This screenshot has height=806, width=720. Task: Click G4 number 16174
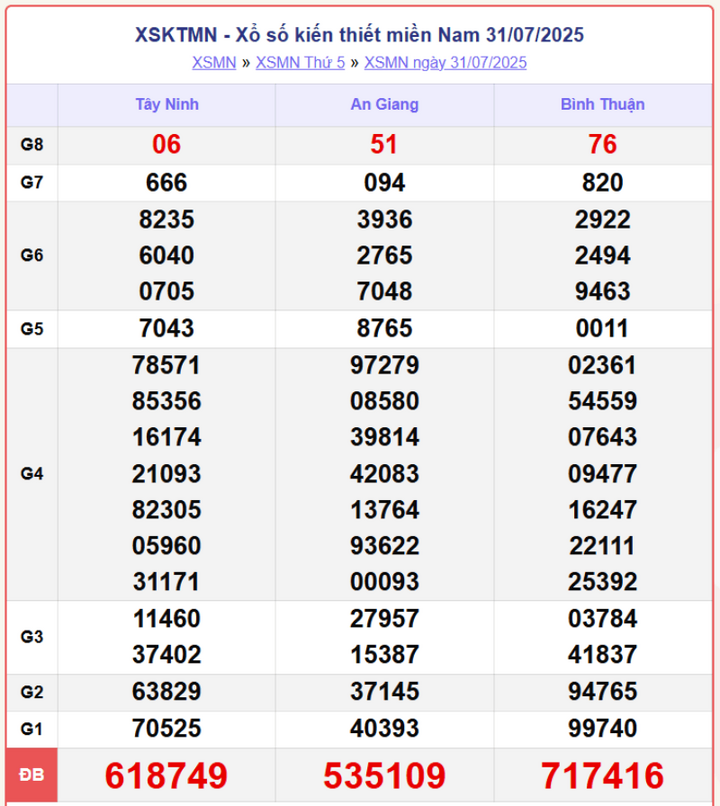click(167, 437)
